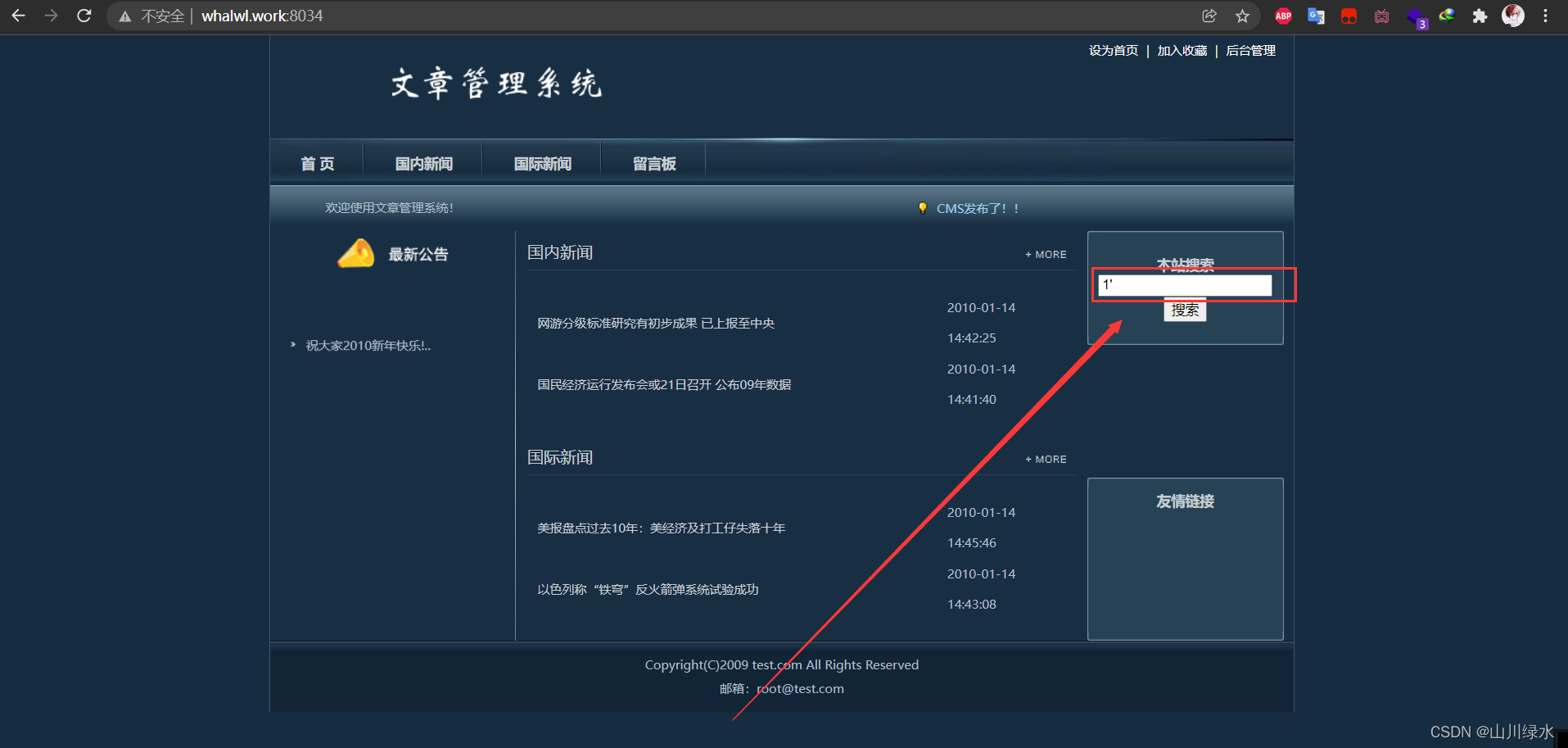The image size is (1568, 748).
Task: Open the Chrome three-dot menu
Action: click(x=1545, y=16)
